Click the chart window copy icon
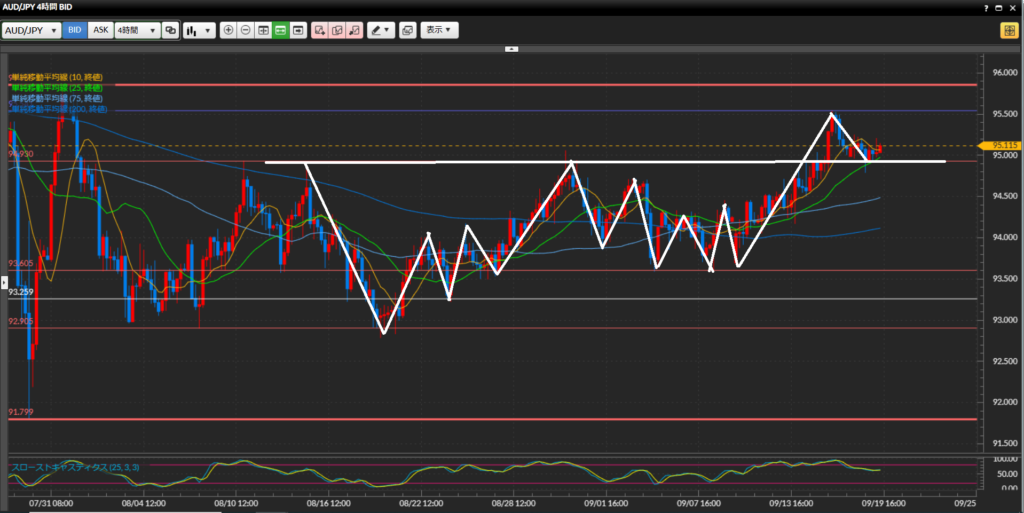Screen dimensions: 1024x513 coord(407,30)
